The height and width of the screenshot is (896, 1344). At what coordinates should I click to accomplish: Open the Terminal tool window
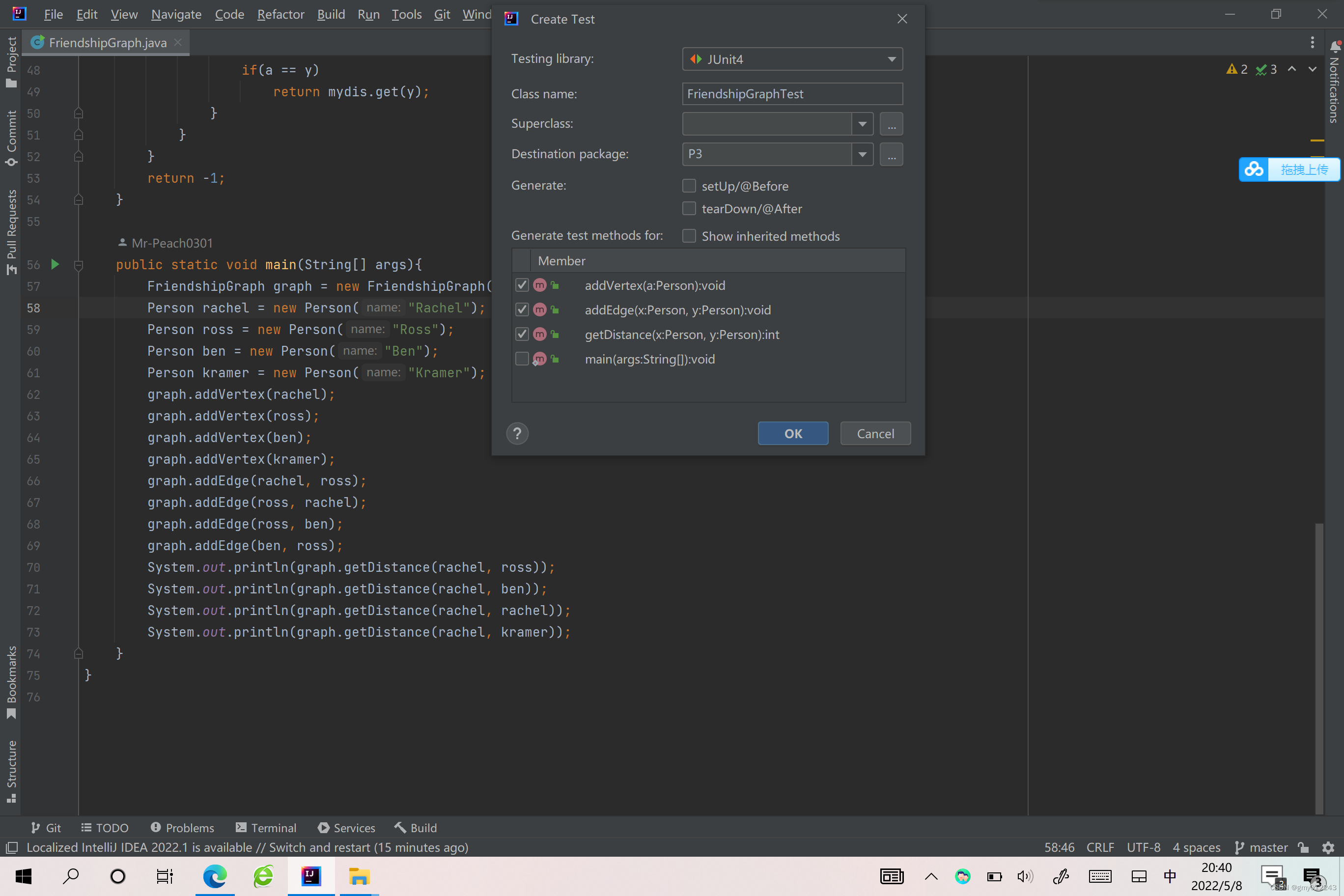pos(266,827)
